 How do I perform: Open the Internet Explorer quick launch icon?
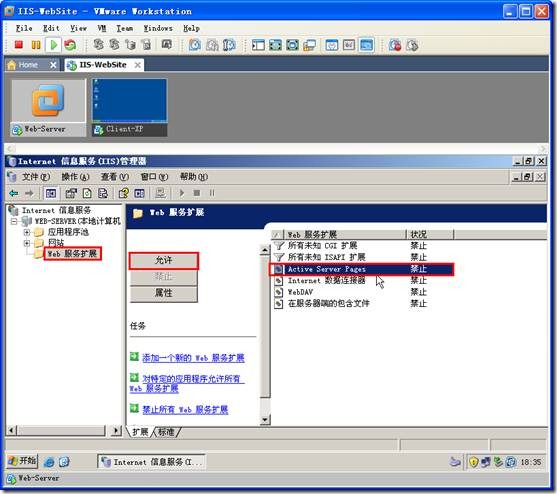(x=49, y=462)
